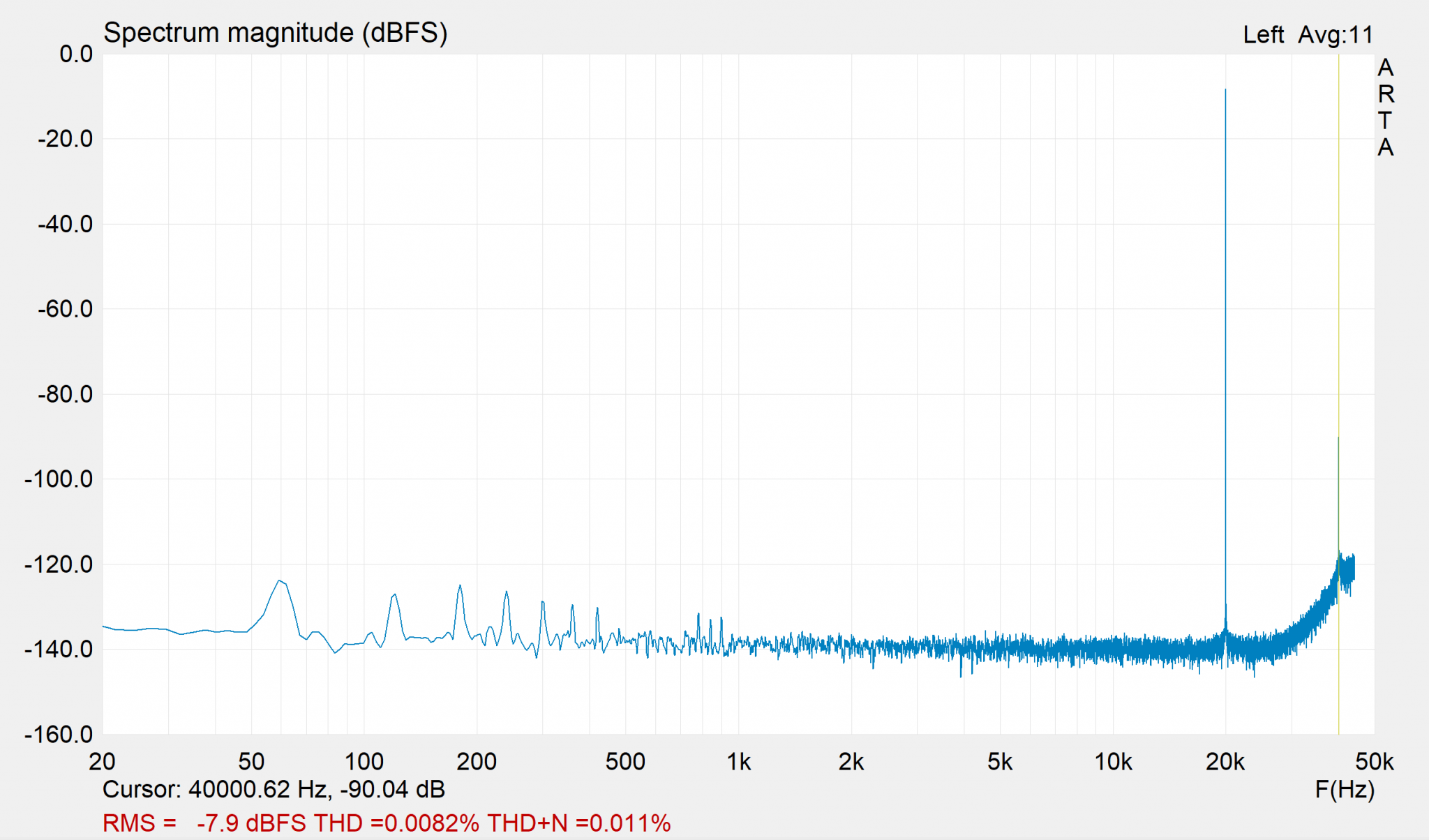The height and width of the screenshot is (840, 1429).
Task: Click the 180 Hz harmonic peak
Action: pyautogui.click(x=460, y=587)
